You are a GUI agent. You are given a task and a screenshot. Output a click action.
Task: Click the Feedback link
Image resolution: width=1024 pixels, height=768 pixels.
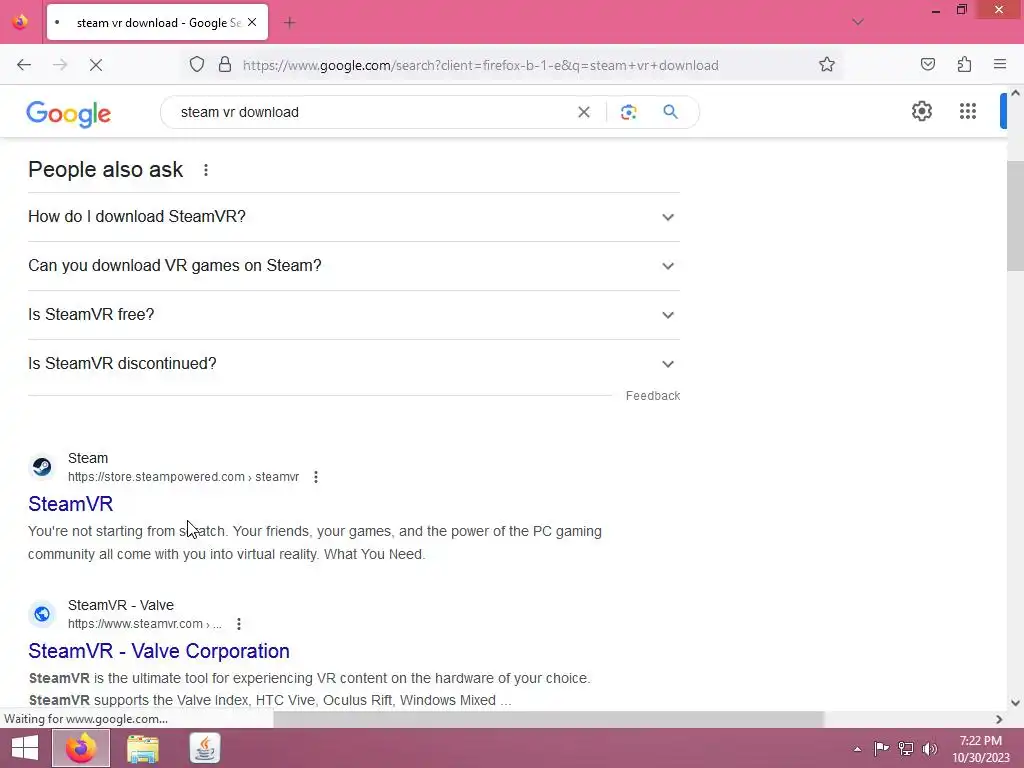652,396
